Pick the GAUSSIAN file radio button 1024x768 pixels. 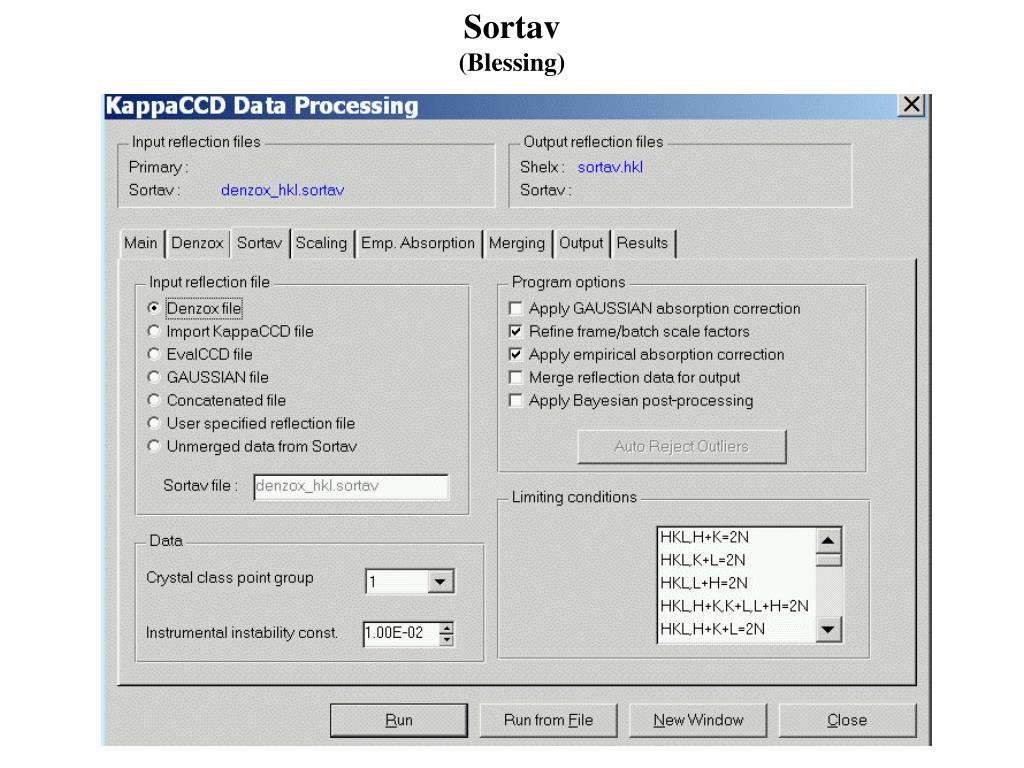(x=154, y=377)
